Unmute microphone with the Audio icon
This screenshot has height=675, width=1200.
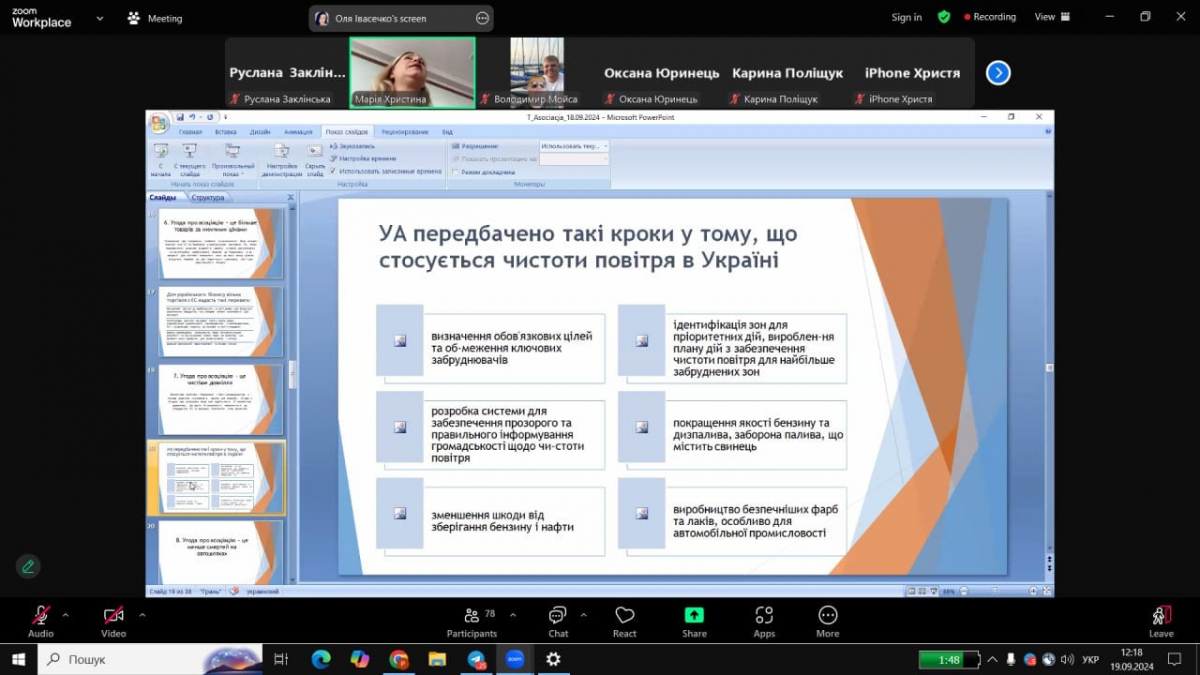click(41, 617)
